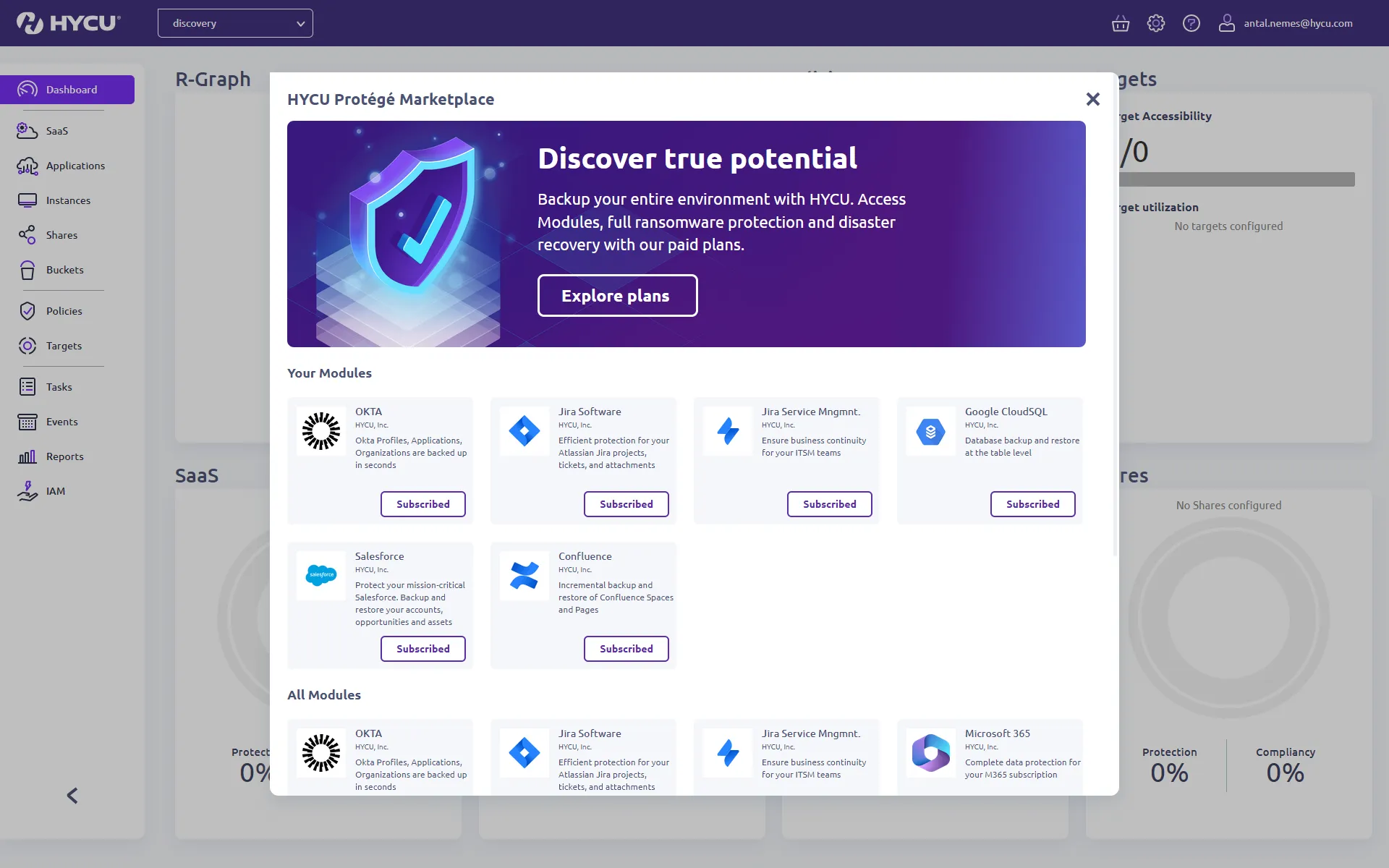Click the OKTA logo in Your Modules
Viewport: 1389px width, 868px height.
320,431
